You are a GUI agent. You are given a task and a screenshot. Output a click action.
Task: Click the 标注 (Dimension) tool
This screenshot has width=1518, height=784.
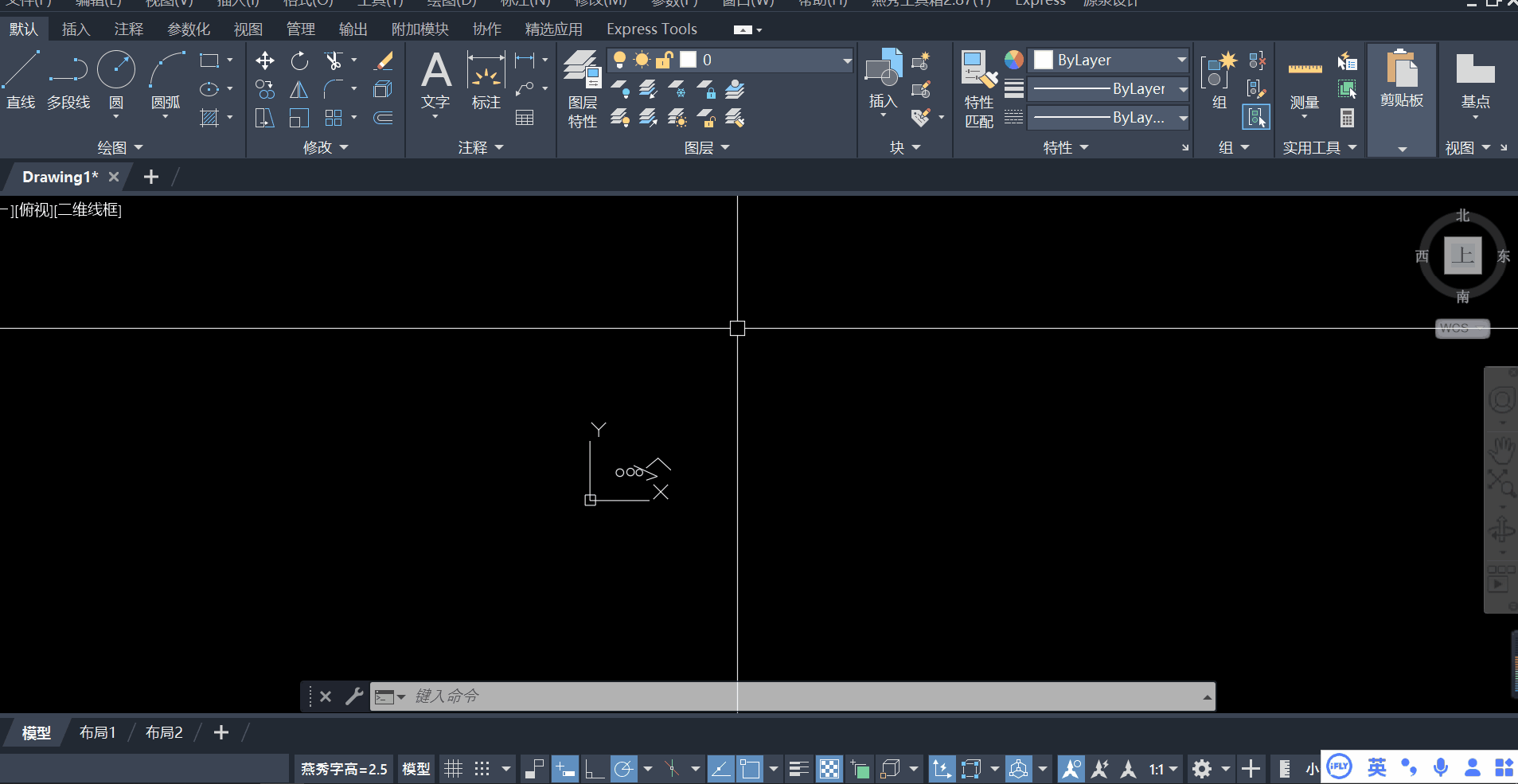[486, 80]
